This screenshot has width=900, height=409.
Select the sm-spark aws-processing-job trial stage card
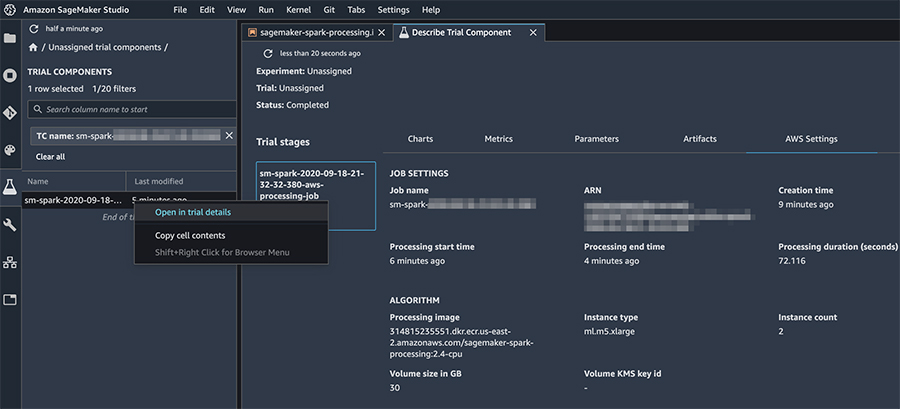[x=316, y=196]
